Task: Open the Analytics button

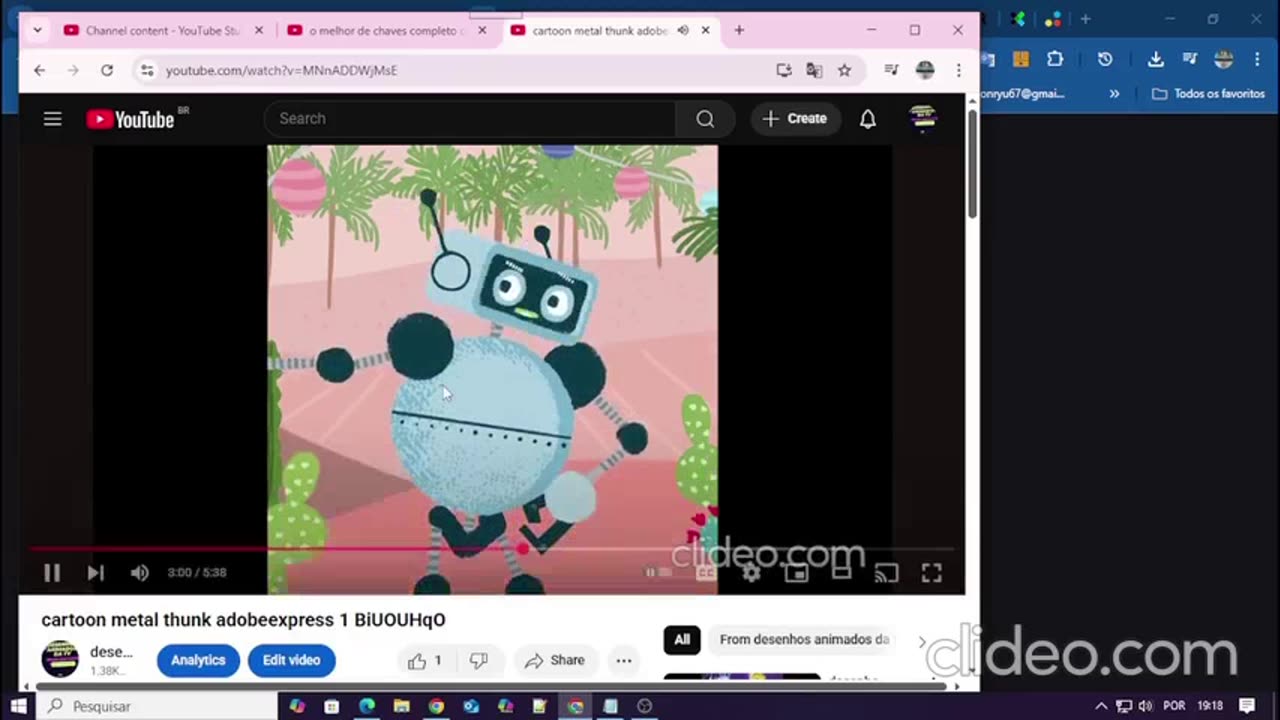Action: click(198, 660)
